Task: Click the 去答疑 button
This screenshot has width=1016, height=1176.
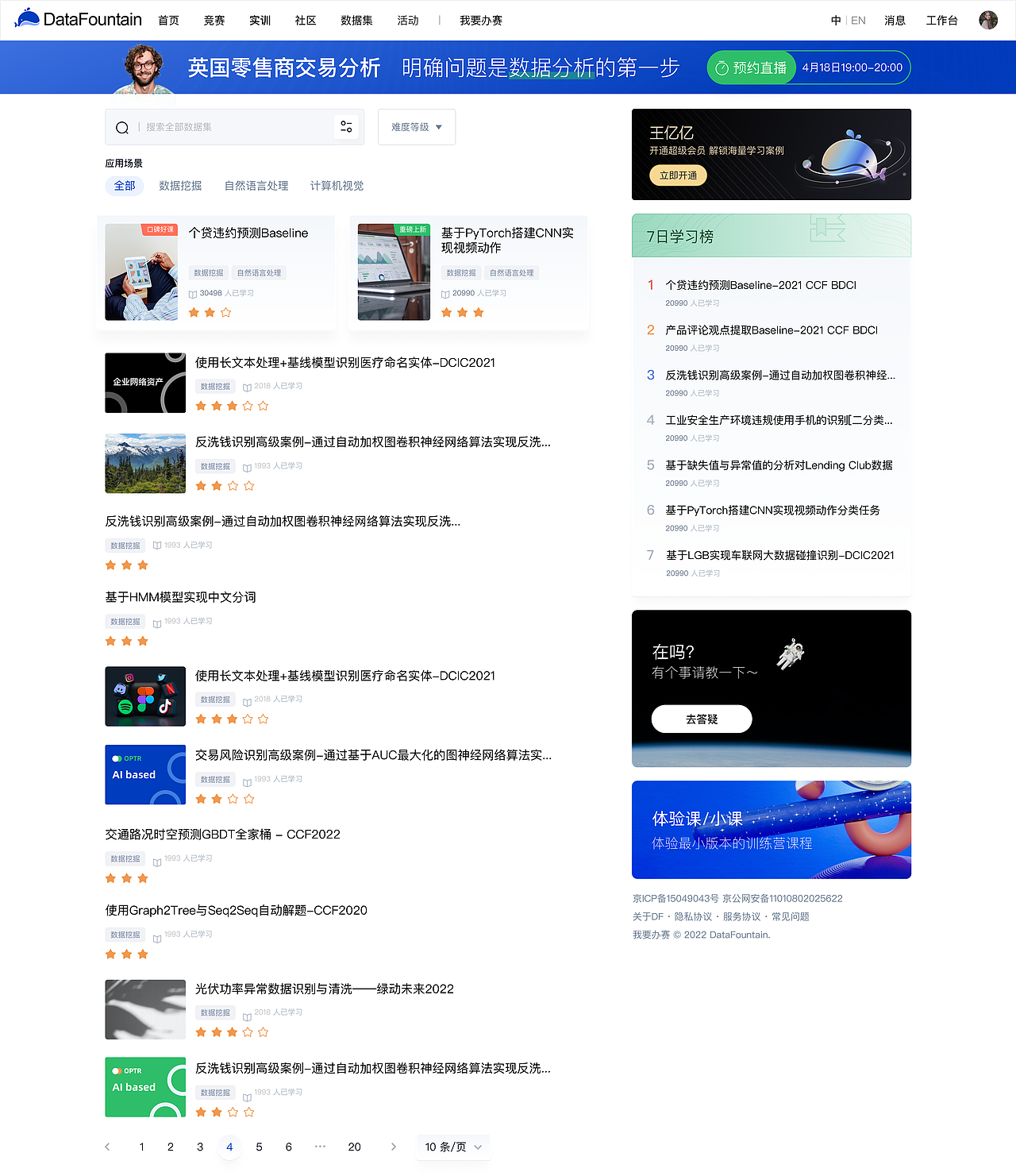Action: (x=701, y=719)
